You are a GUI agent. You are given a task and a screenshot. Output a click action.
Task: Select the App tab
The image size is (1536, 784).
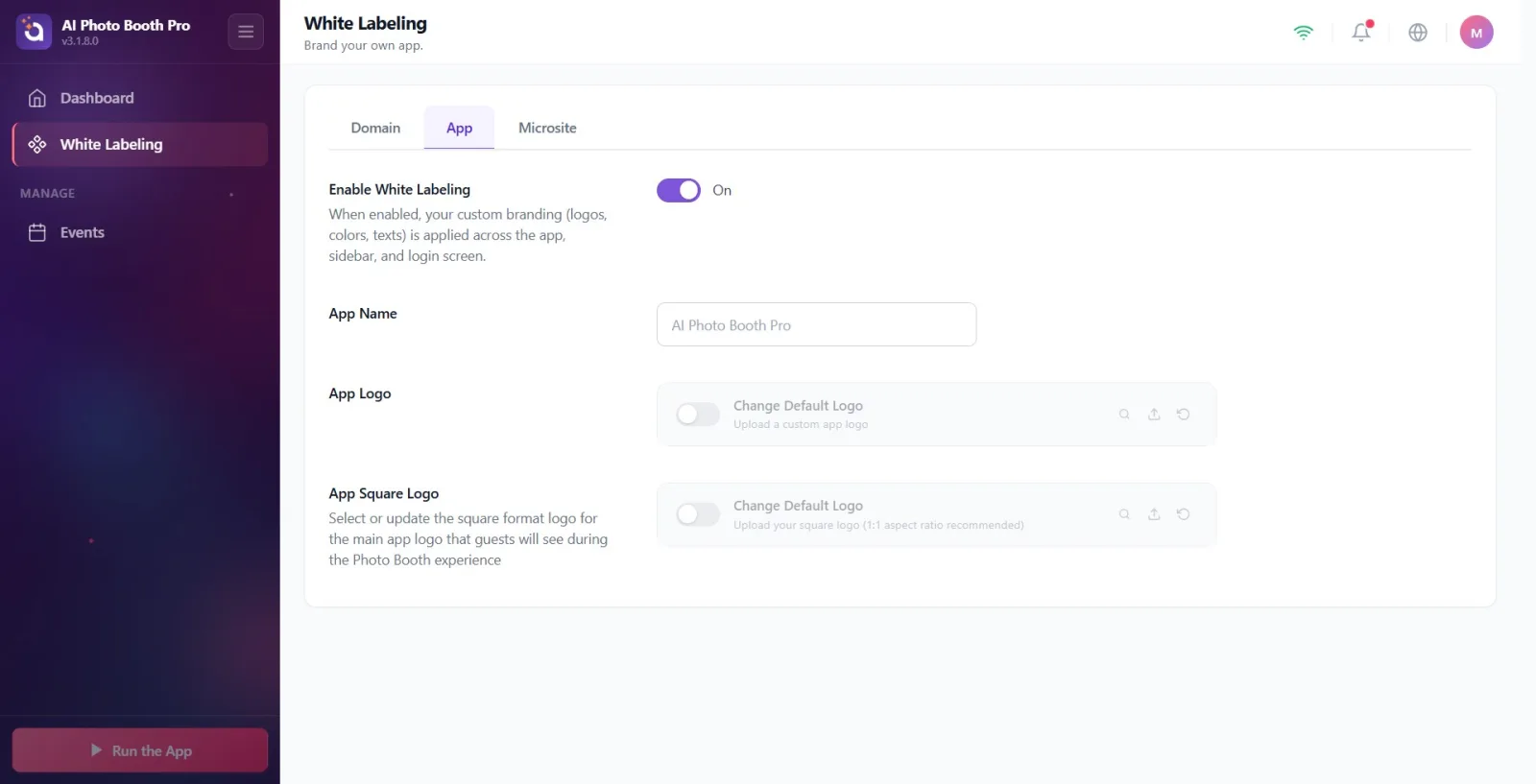coord(459,128)
